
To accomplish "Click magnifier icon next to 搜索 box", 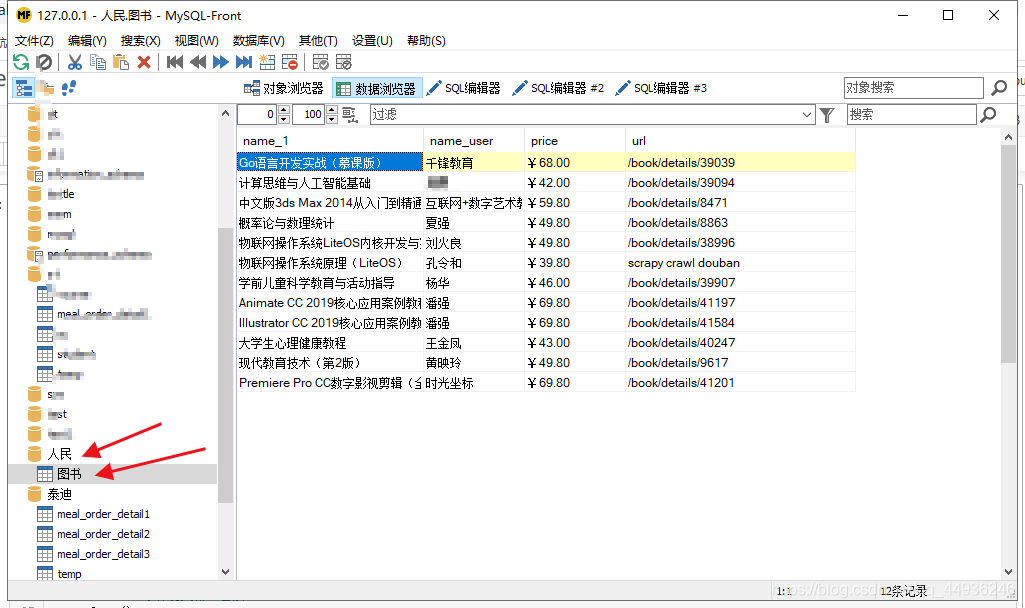I will (x=988, y=115).
